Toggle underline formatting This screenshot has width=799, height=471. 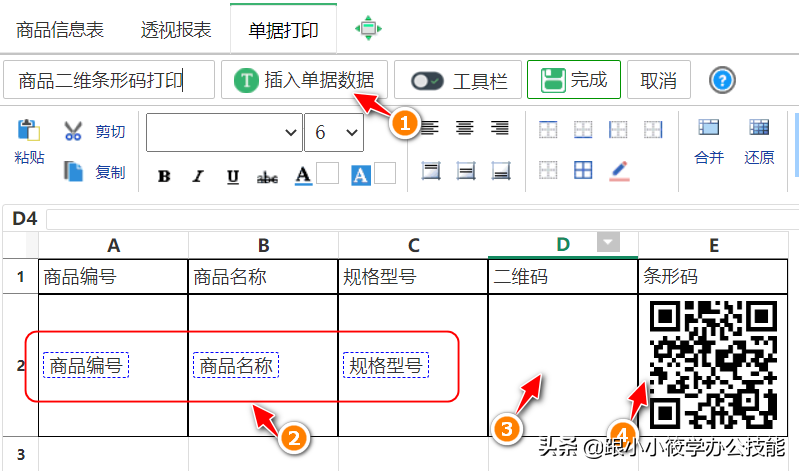(233, 176)
